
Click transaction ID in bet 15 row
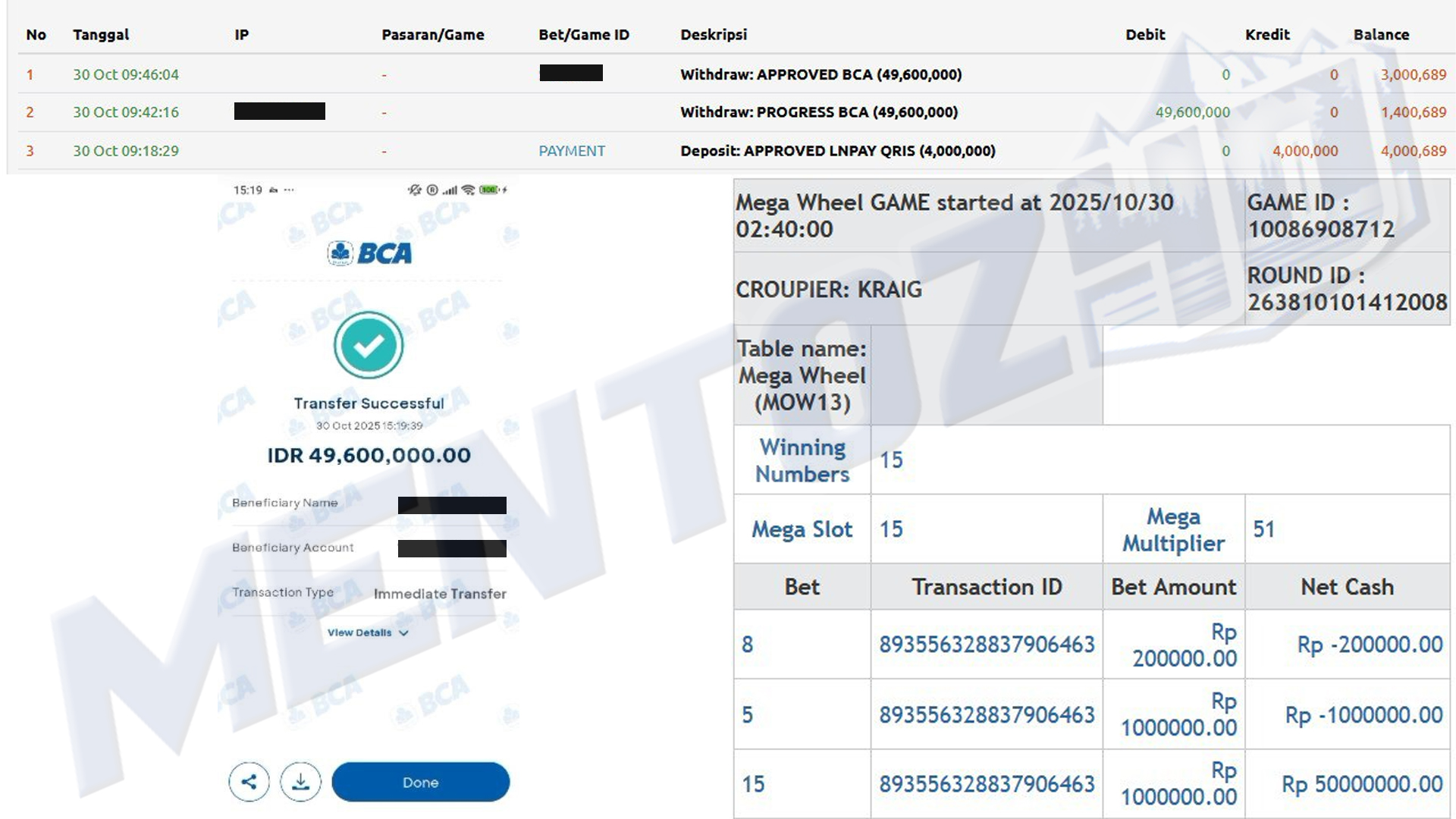click(x=986, y=784)
